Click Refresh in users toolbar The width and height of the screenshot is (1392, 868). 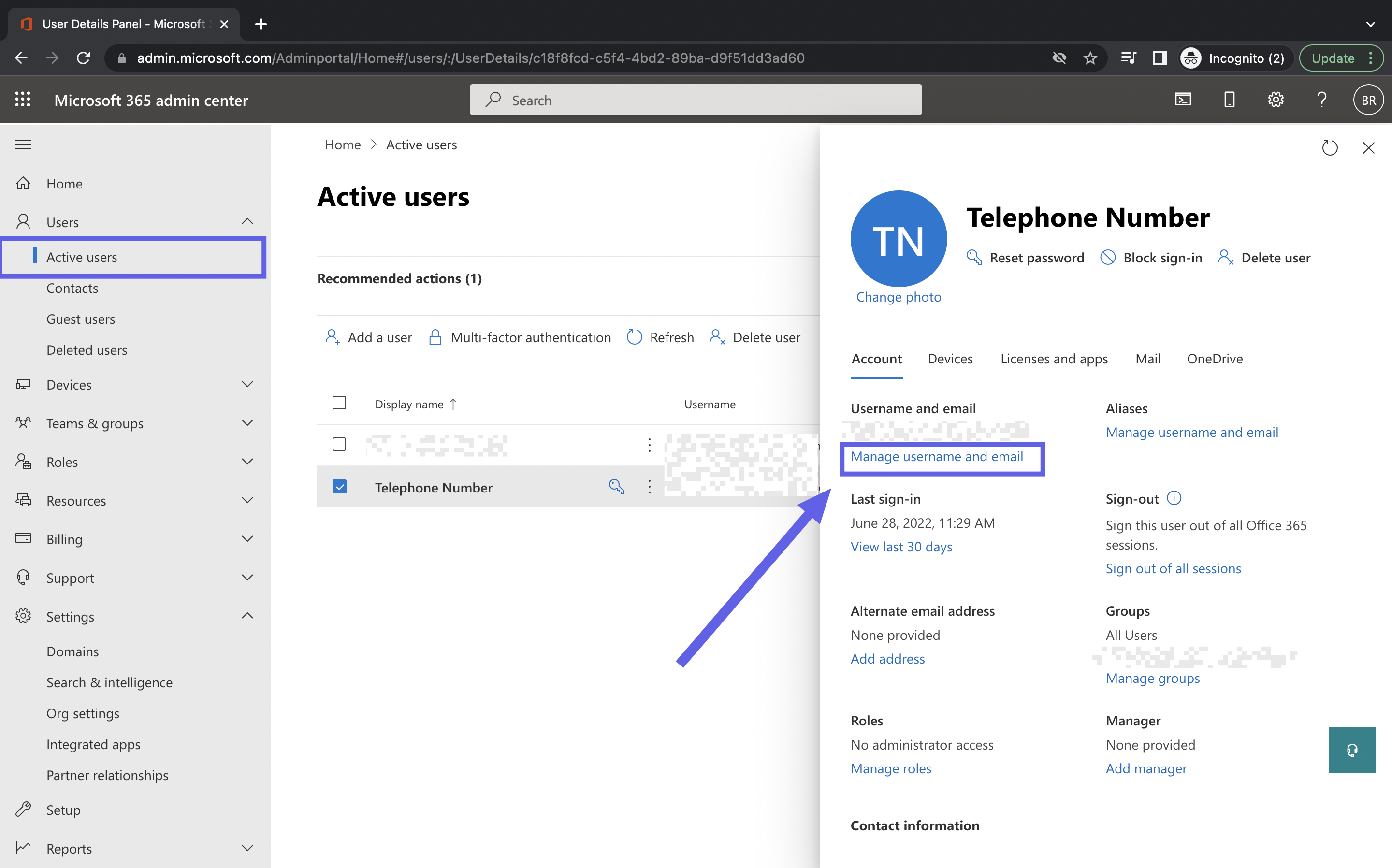tap(660, 337)
